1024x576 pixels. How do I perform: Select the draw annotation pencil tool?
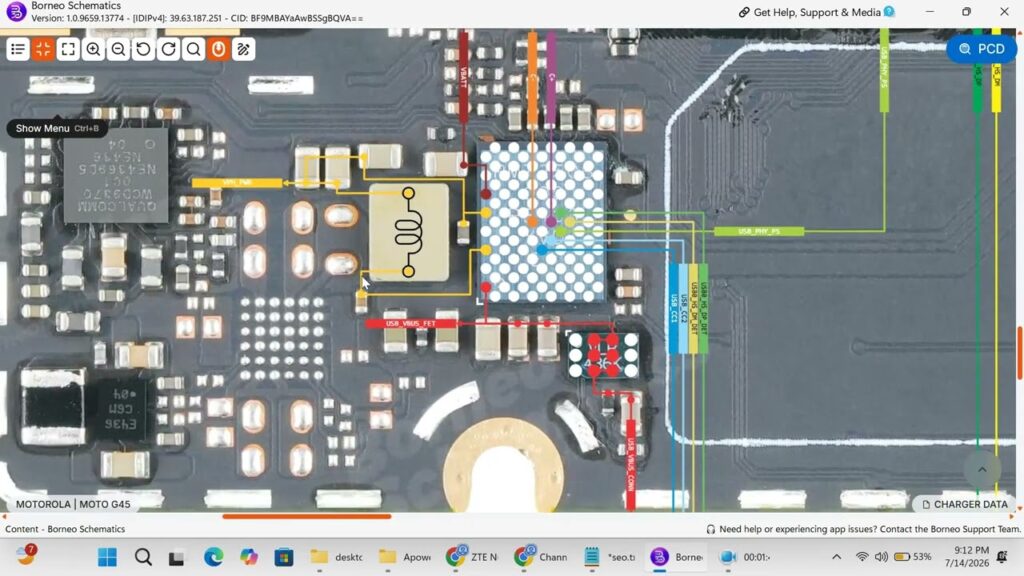click(x=244, y=49)
